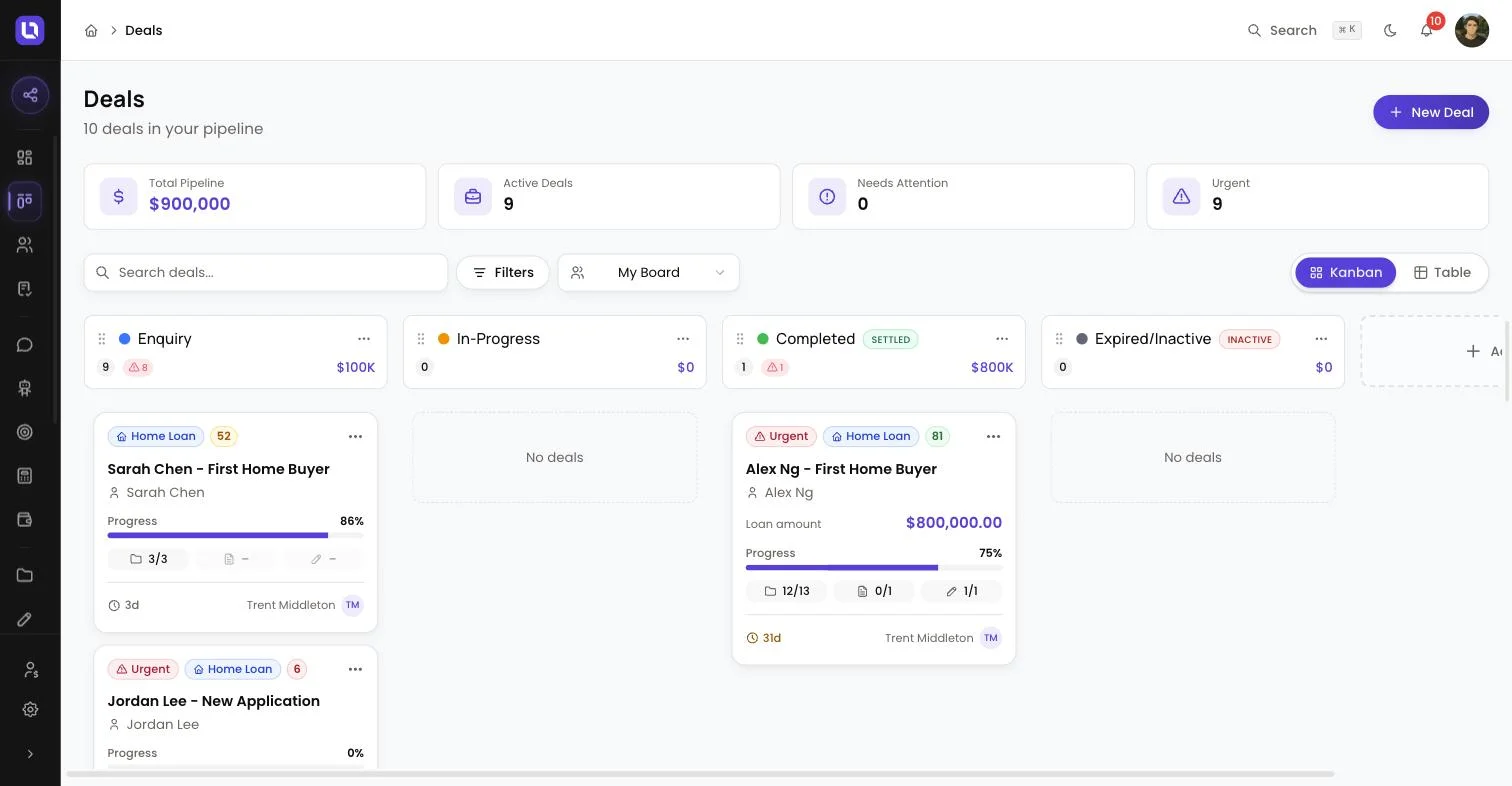Click Alex Ng deal progress bar
This screenshot has width=1512, height=786.
[x=873, y=568]
